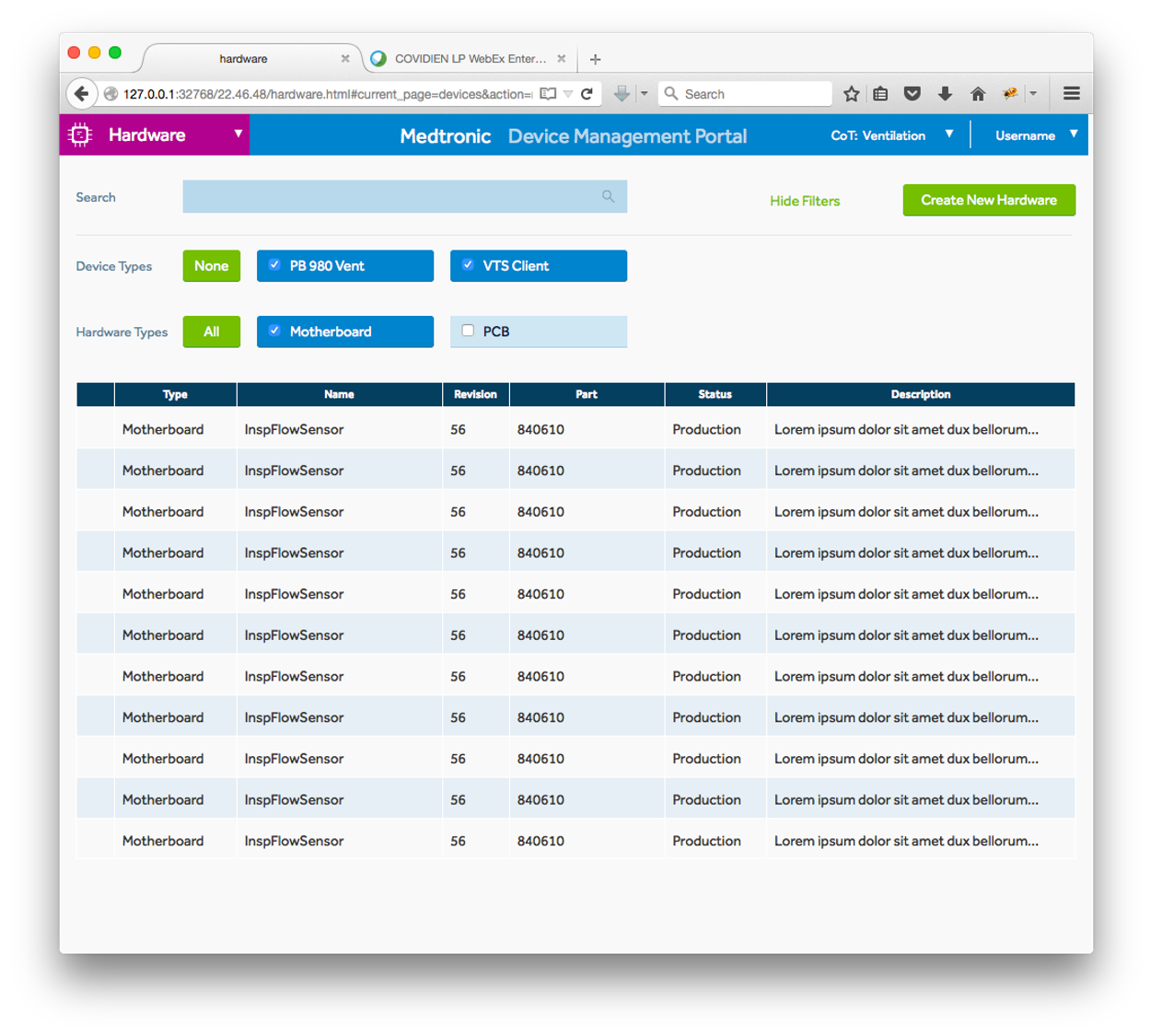The width and height of the screenshot is (1151, 1036).
Task: Click the Hardware chip icon
Action: (x=80, y=135)
